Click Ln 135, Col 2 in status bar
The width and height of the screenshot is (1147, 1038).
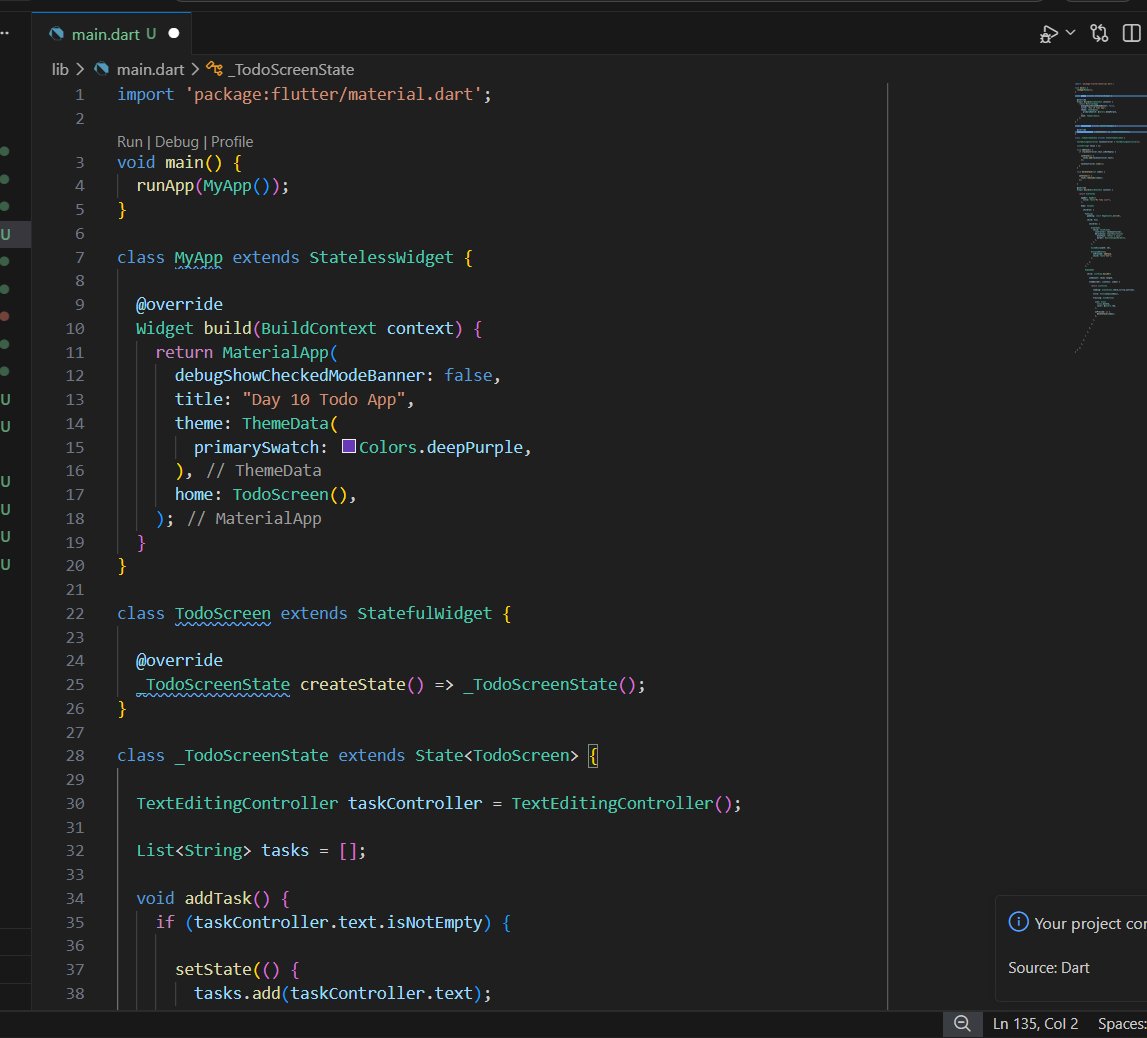coord(1035,1024)
